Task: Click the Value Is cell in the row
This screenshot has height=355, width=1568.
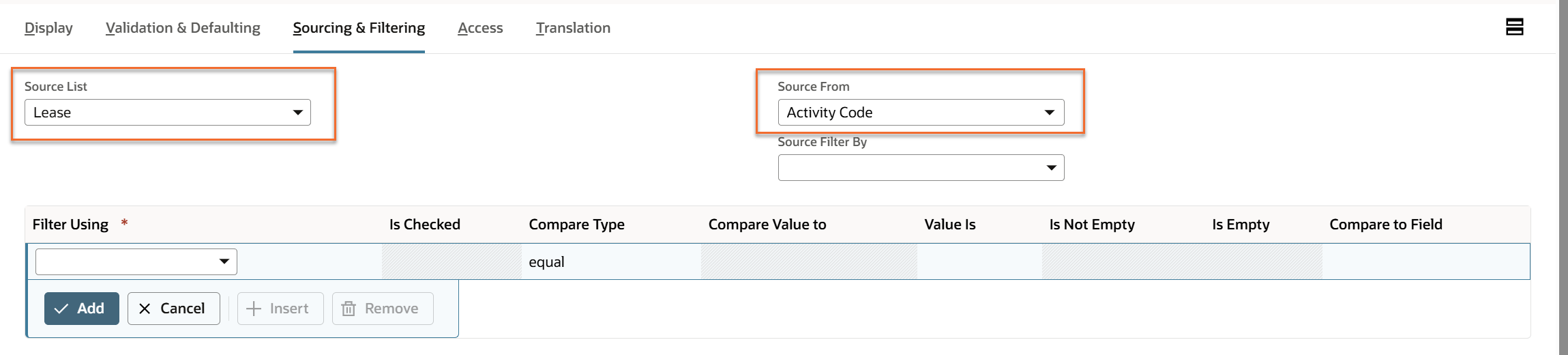Action: click(979, 262)
